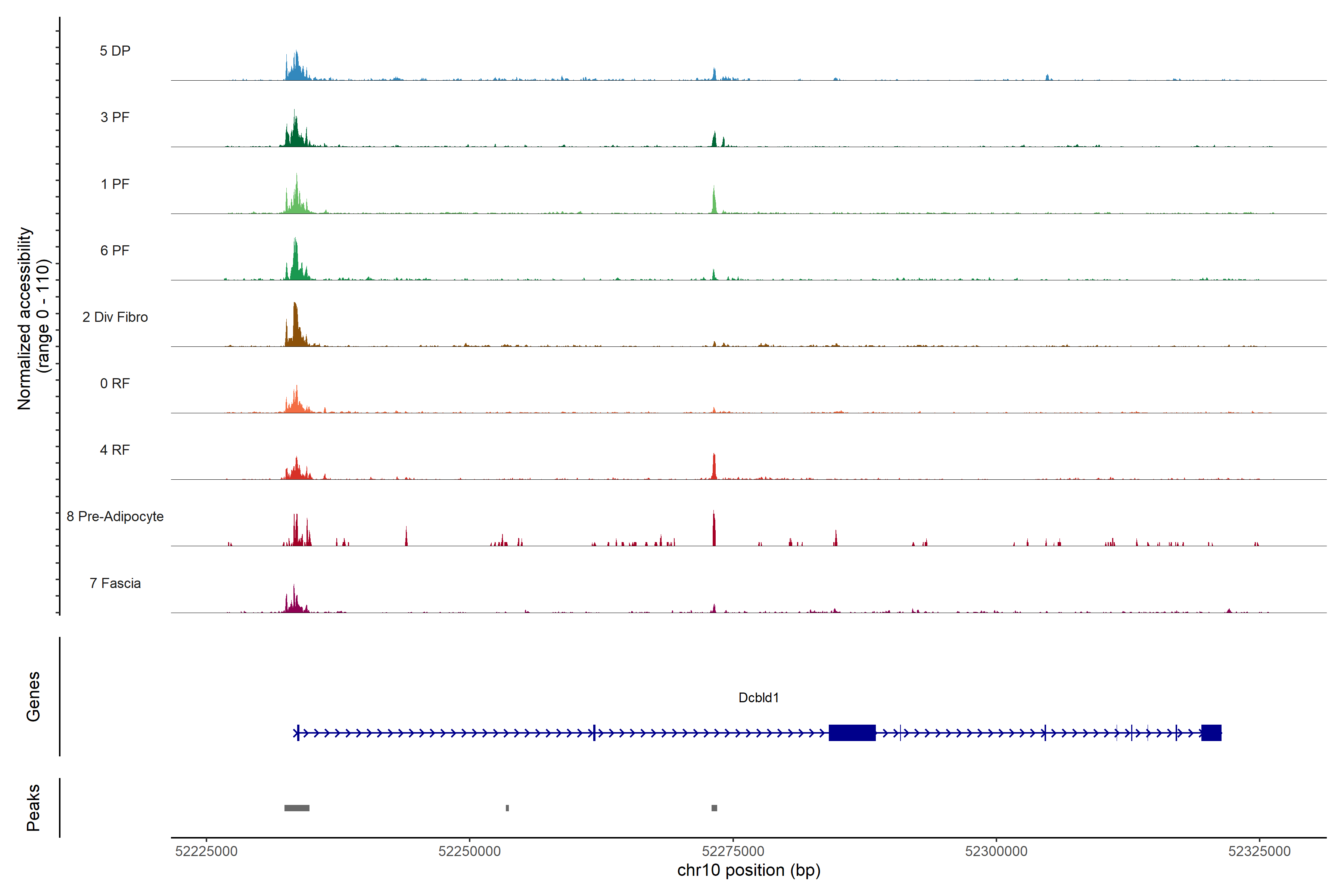Click the chr10 position (bp) axis title
The width and height of the screenshot is (1344, 896).
click(749, 870)
